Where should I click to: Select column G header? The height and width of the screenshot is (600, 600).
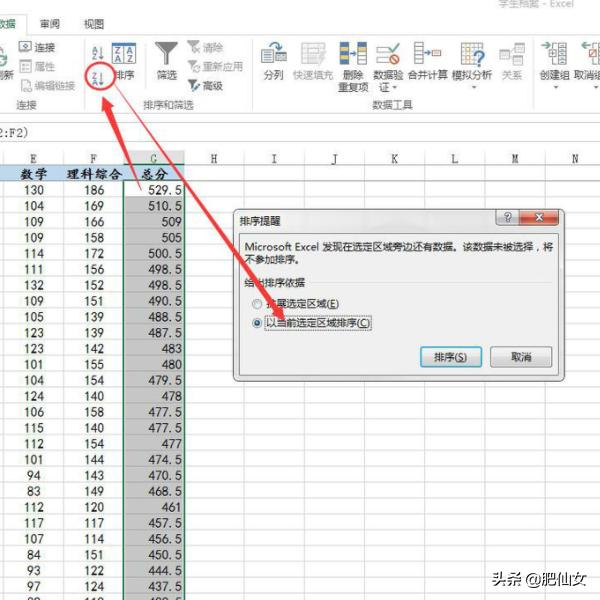coord(154,158)
